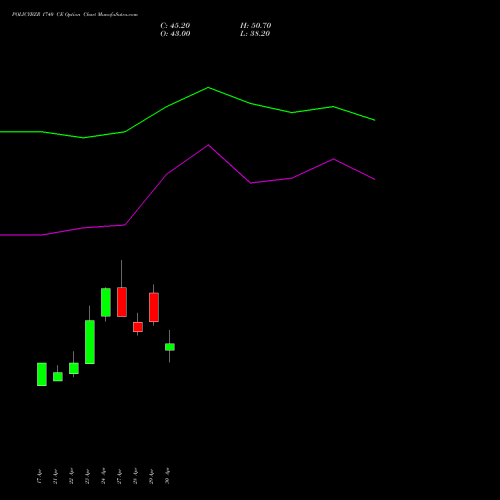Select the last green candlestick above 30 Apr
This screenshot has width=500, height=500.
(170, 347)
